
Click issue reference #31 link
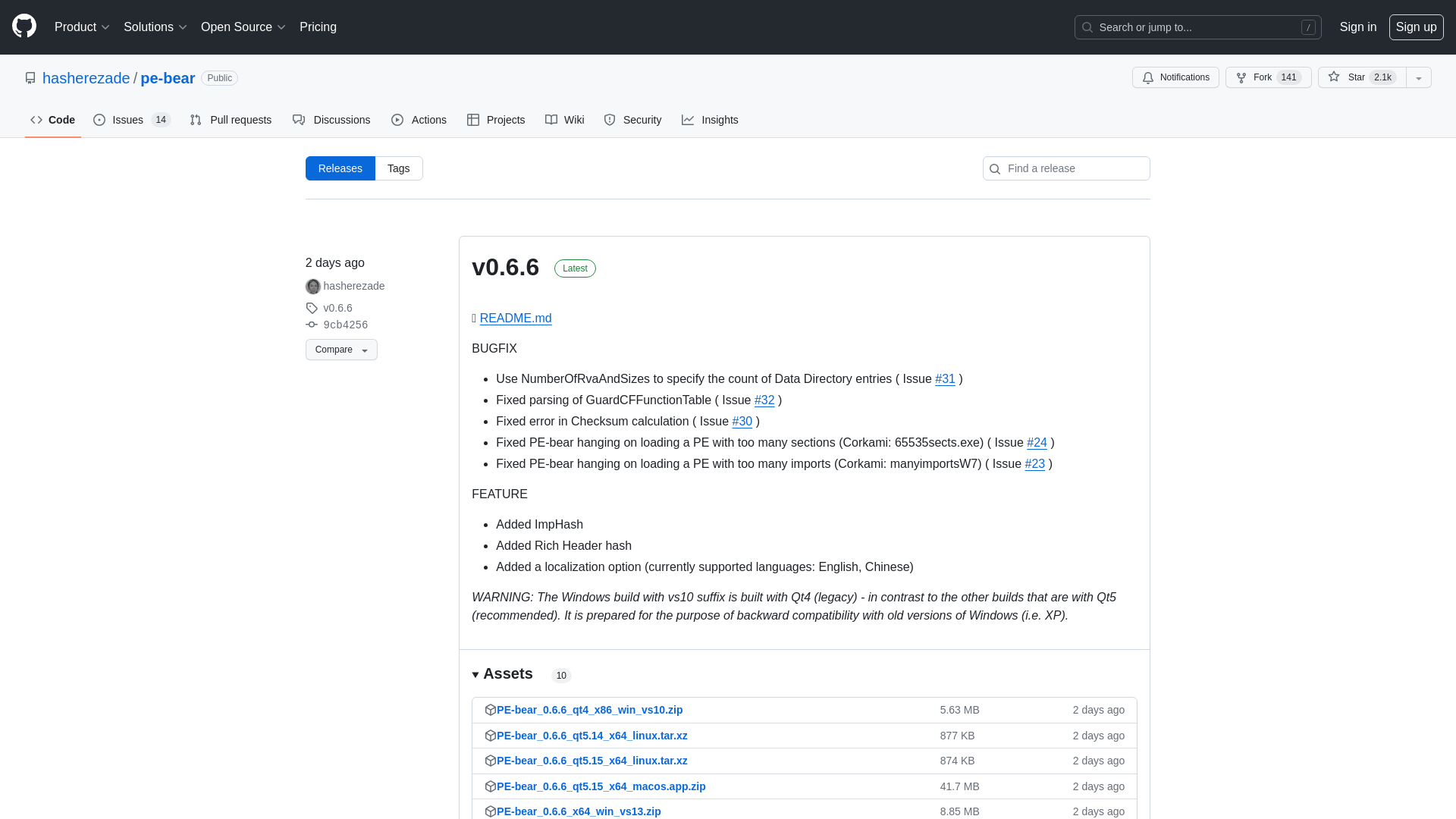[945, 379]
